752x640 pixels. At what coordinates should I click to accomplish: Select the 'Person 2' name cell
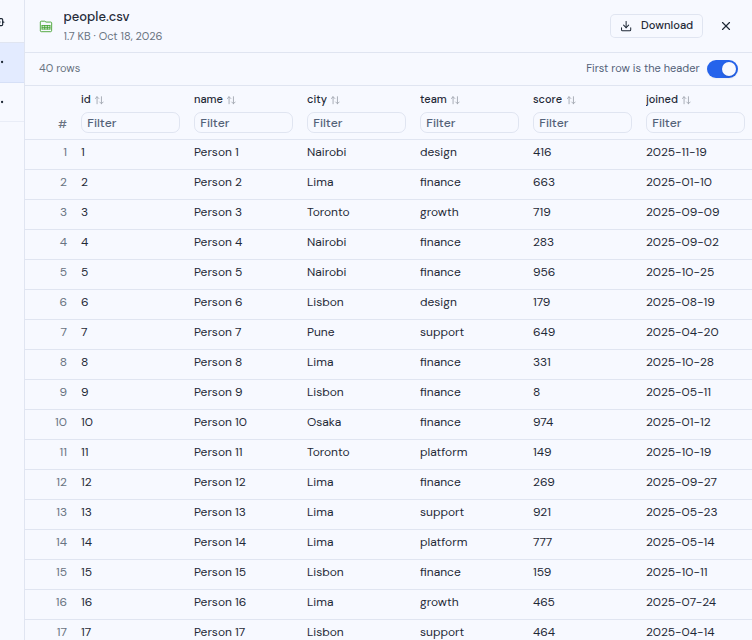(x=218, y=182)
